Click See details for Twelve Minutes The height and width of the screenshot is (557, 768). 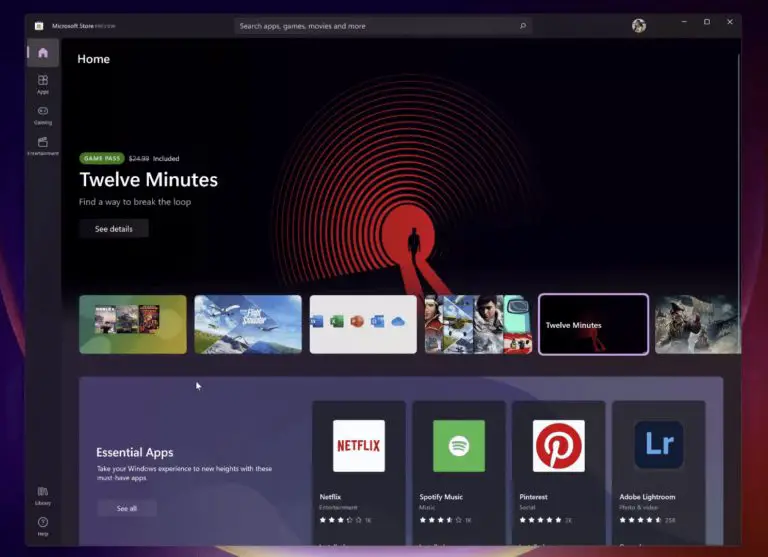pos(114,229)
